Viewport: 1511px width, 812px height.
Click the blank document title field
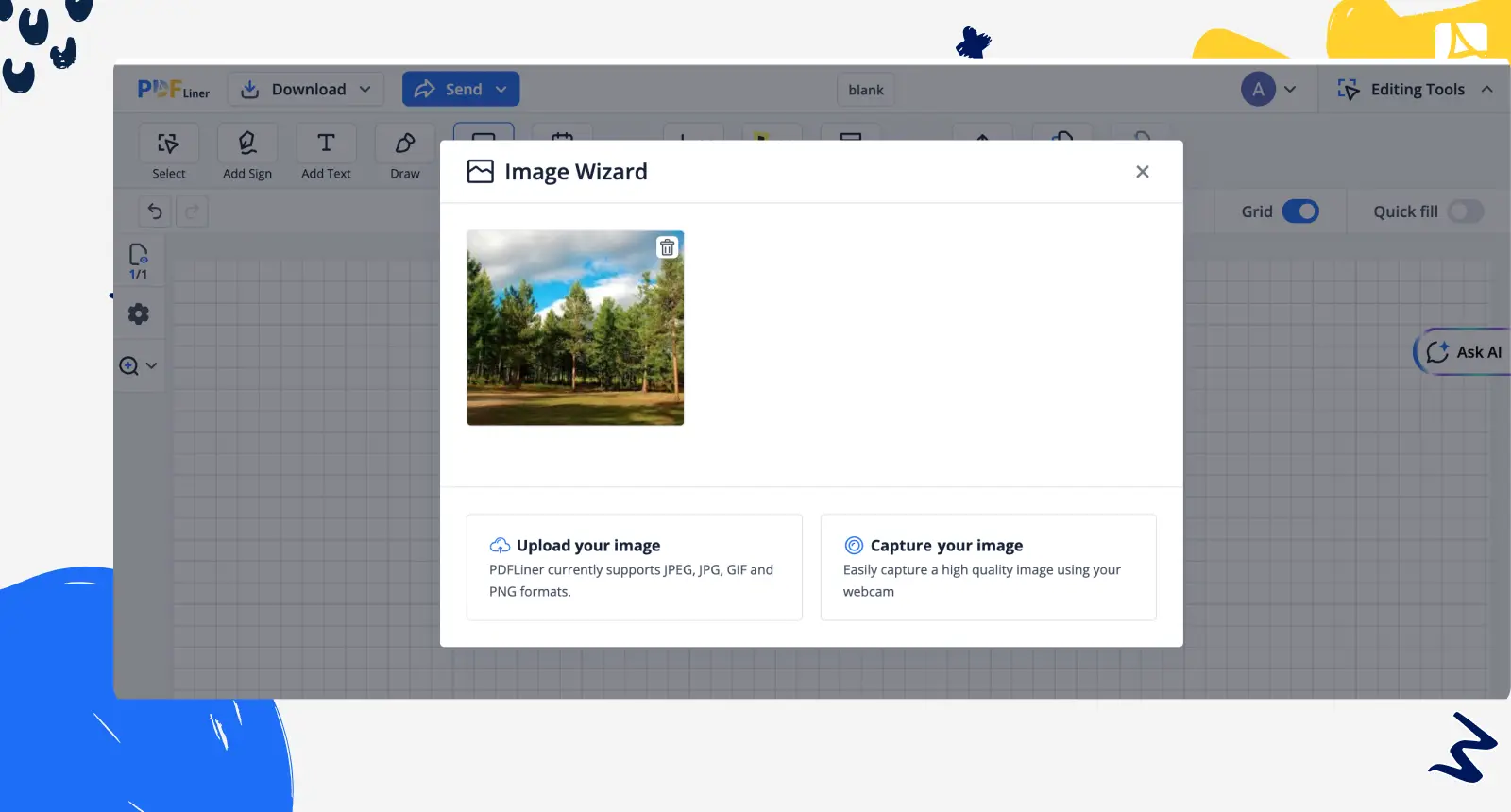pos(865,90)
